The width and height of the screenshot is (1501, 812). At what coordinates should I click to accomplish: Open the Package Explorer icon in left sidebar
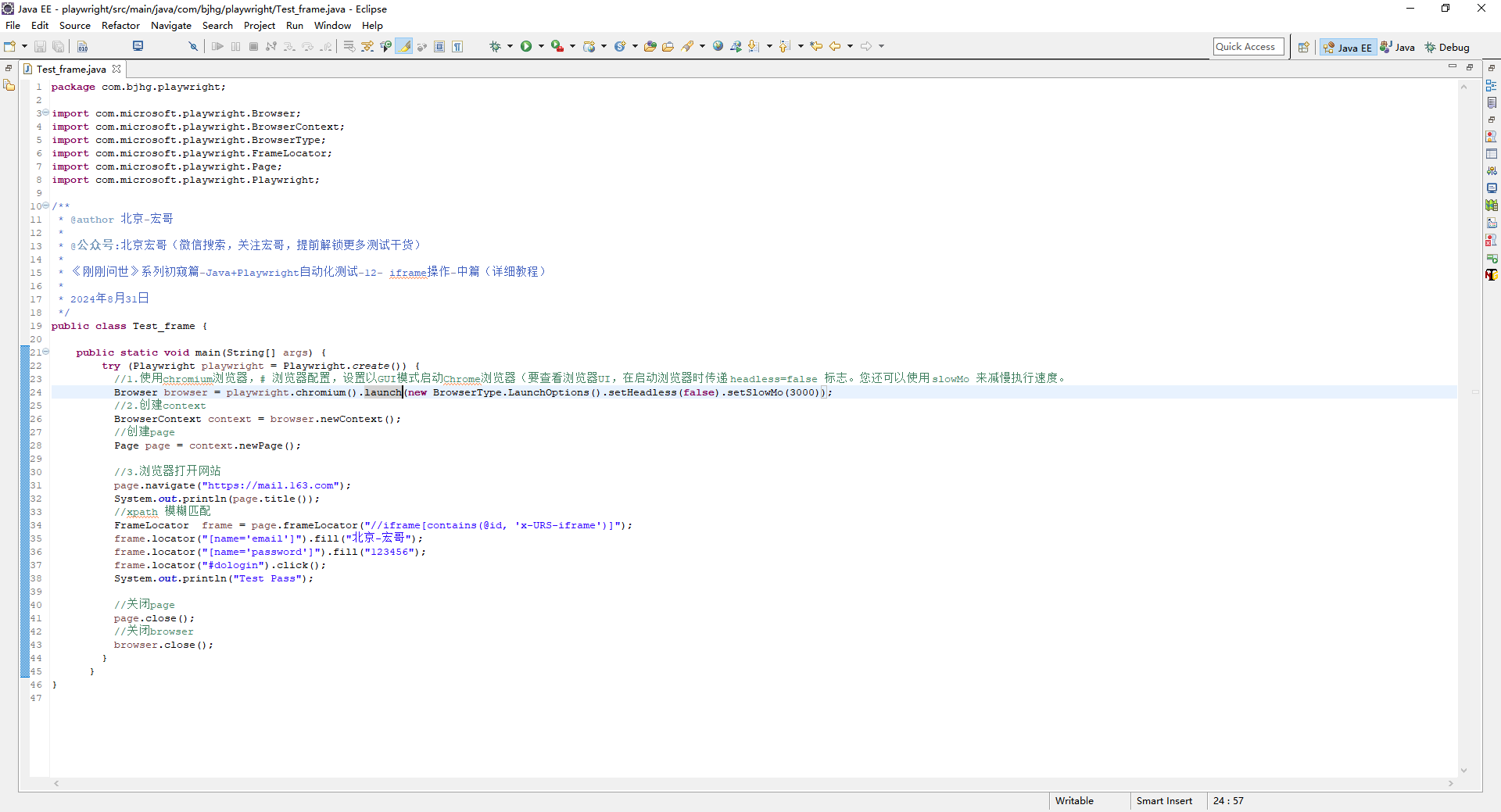(x=9, y=85)
